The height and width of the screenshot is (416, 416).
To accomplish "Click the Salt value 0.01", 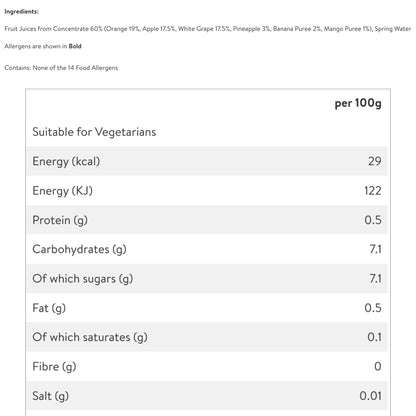I will point(370,396).
